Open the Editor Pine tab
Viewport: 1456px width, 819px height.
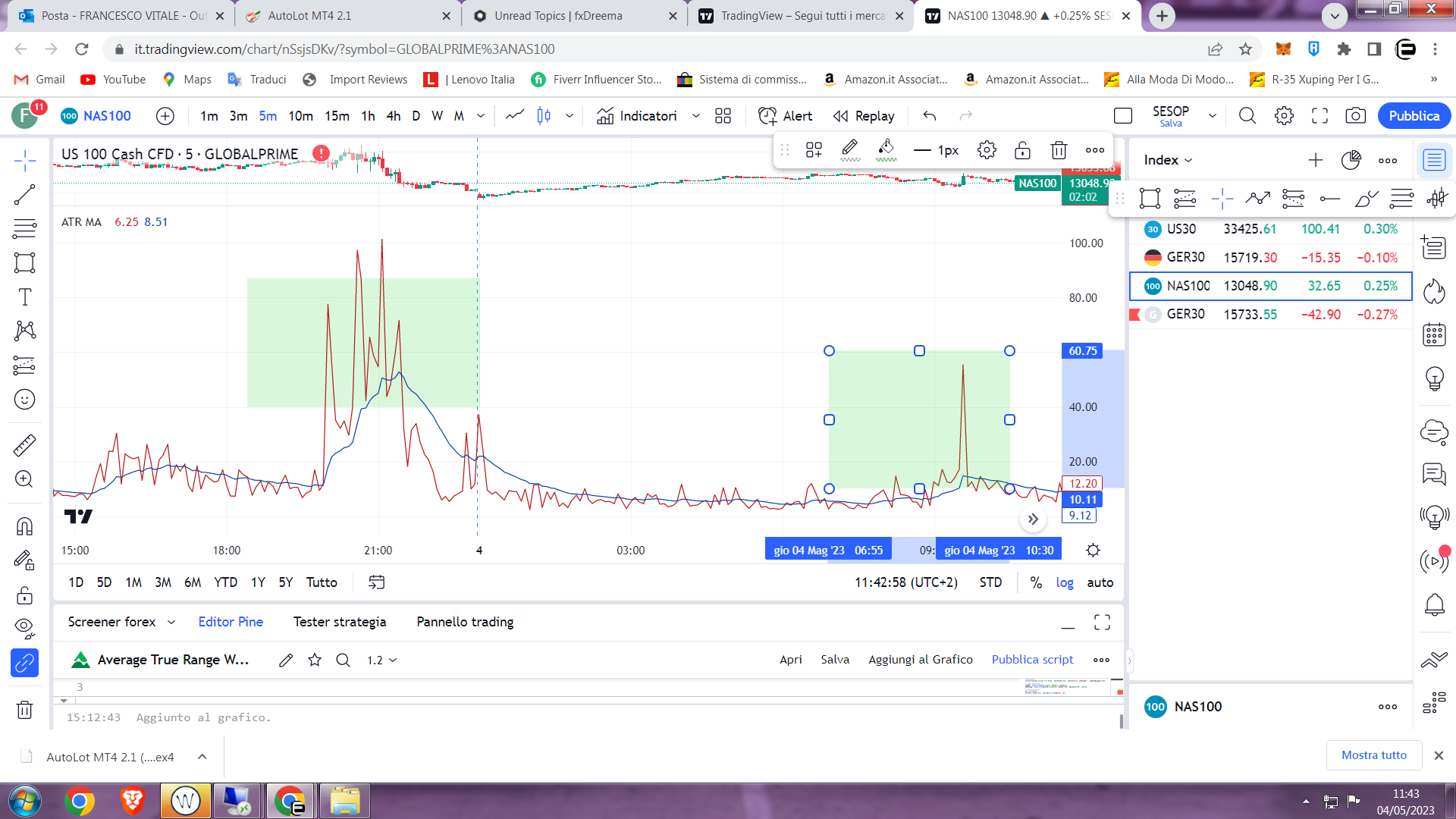tap(231, 622)
